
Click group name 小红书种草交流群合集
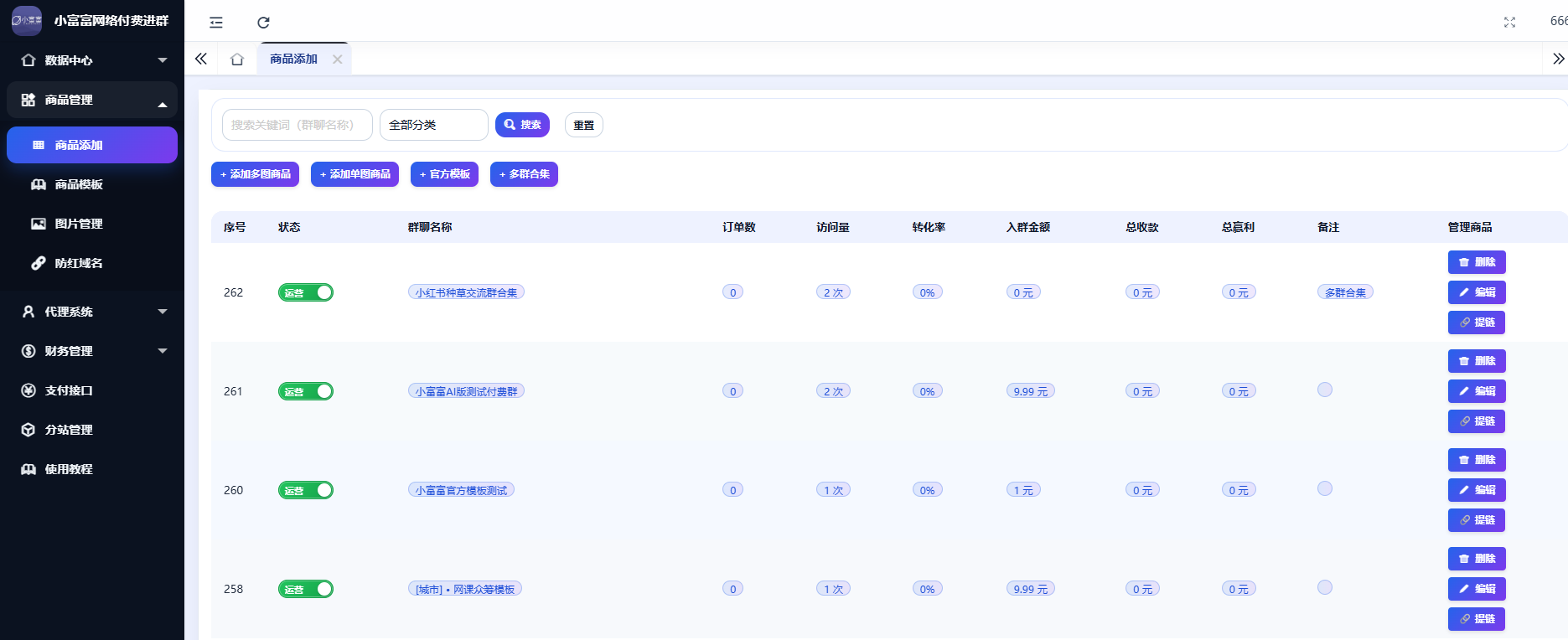466,292
